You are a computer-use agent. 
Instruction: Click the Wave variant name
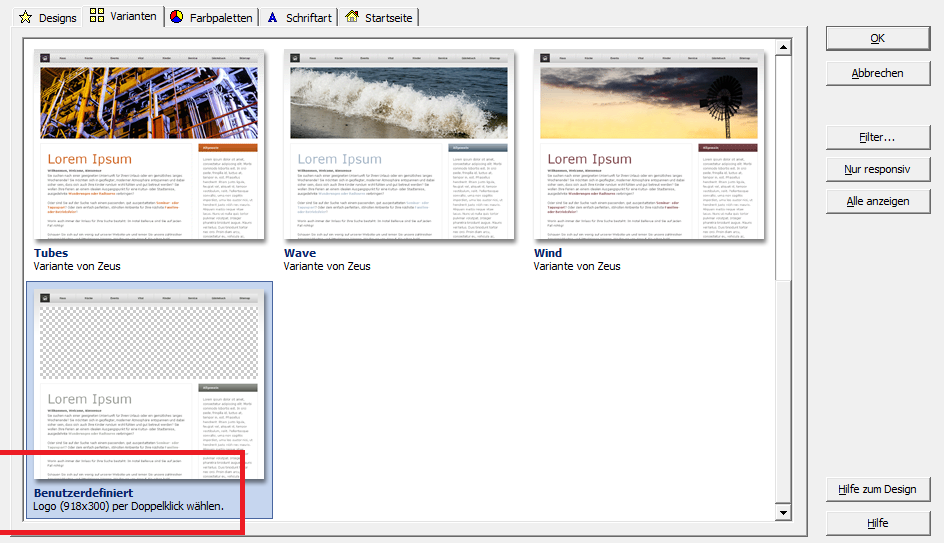300,253
